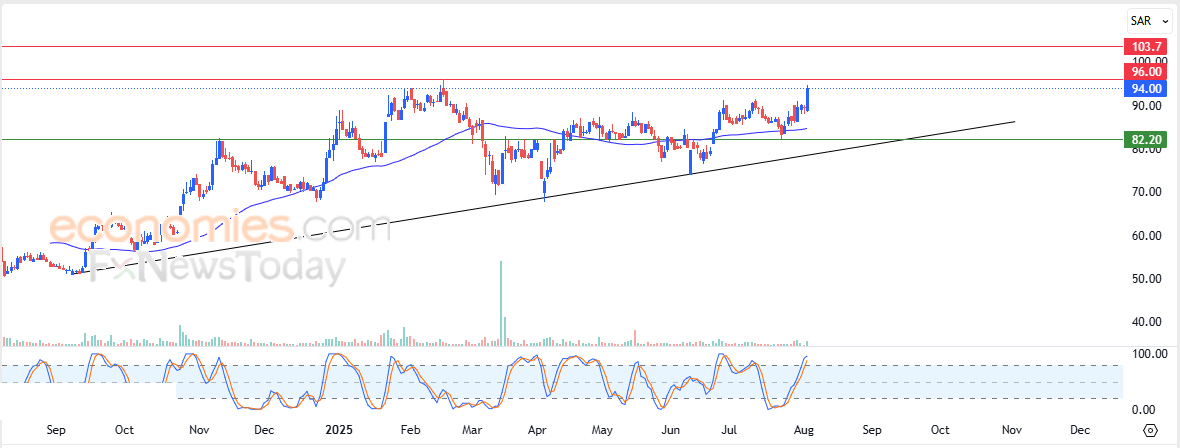Screen dimensions: 1180x448
Task: Select the Jul label on the time axis
Action: coord(730,430)
